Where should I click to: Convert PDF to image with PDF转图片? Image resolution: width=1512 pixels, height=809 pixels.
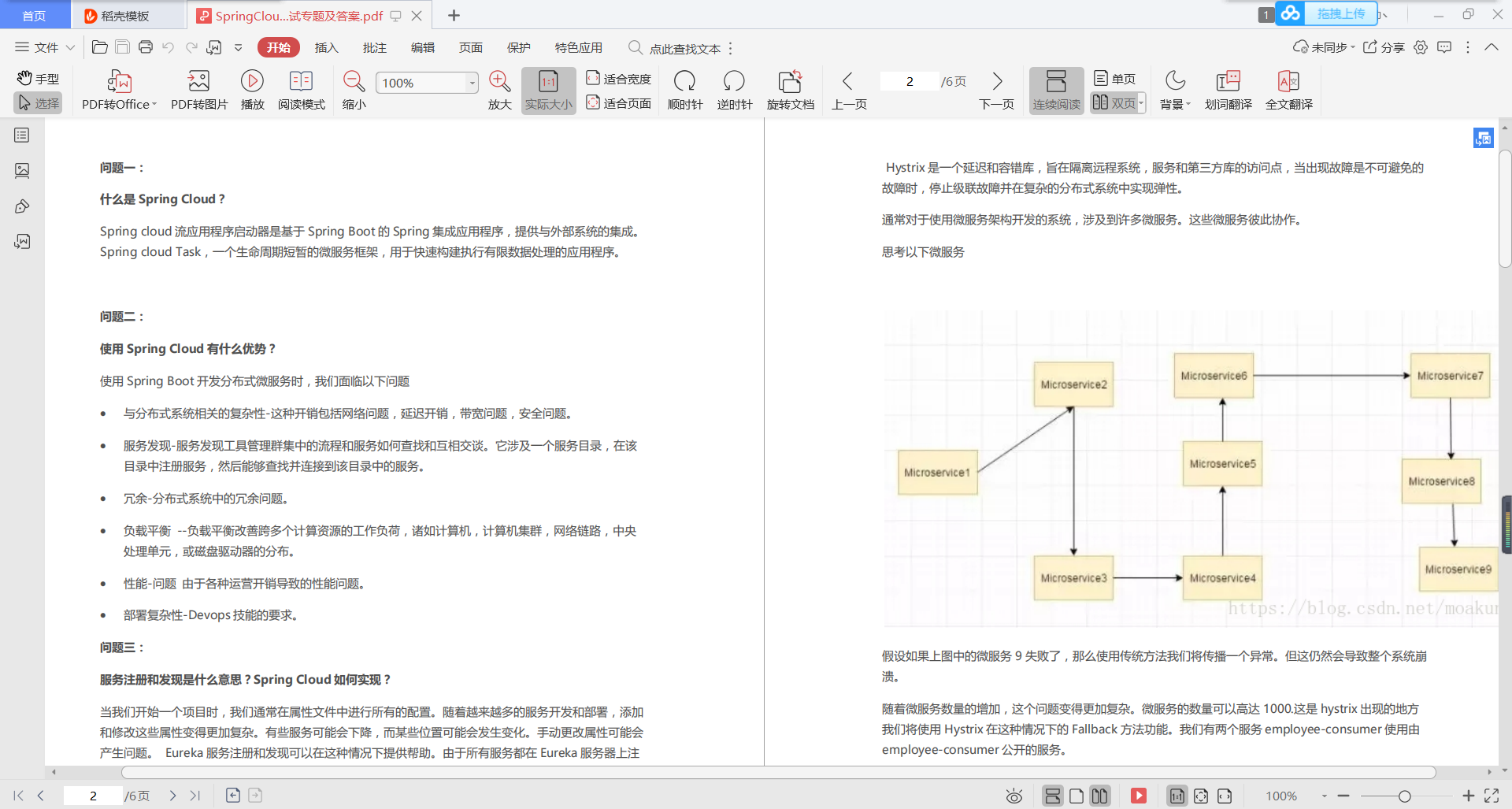(199, 91)
